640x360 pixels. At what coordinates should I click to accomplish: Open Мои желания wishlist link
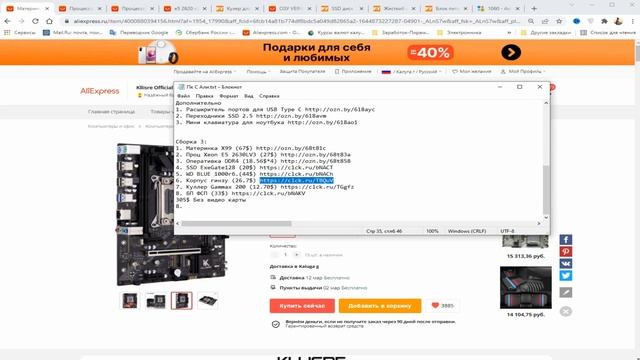(x=471, y=71)
